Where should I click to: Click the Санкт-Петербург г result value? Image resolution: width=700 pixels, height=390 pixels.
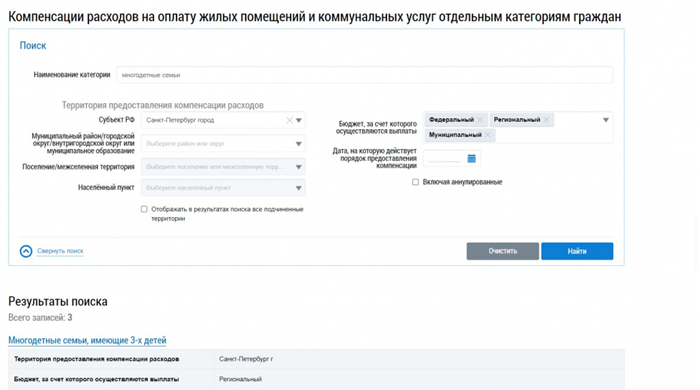coord(246,359)
